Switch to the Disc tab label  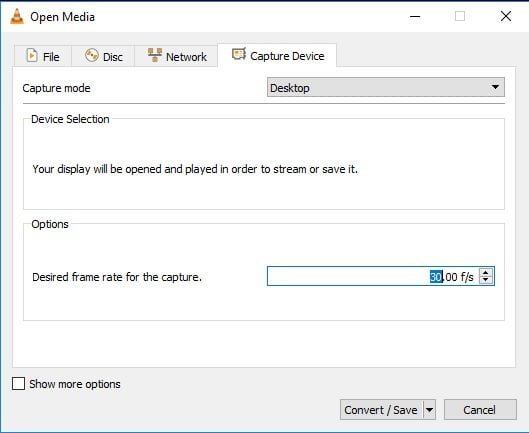coord(113,57)
